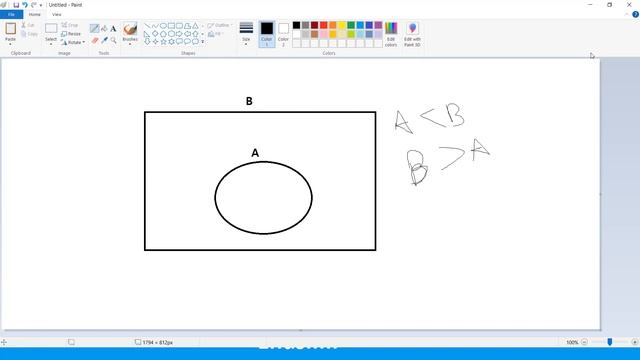
Task: Switch to the View tab
Action: click(57, 14)
